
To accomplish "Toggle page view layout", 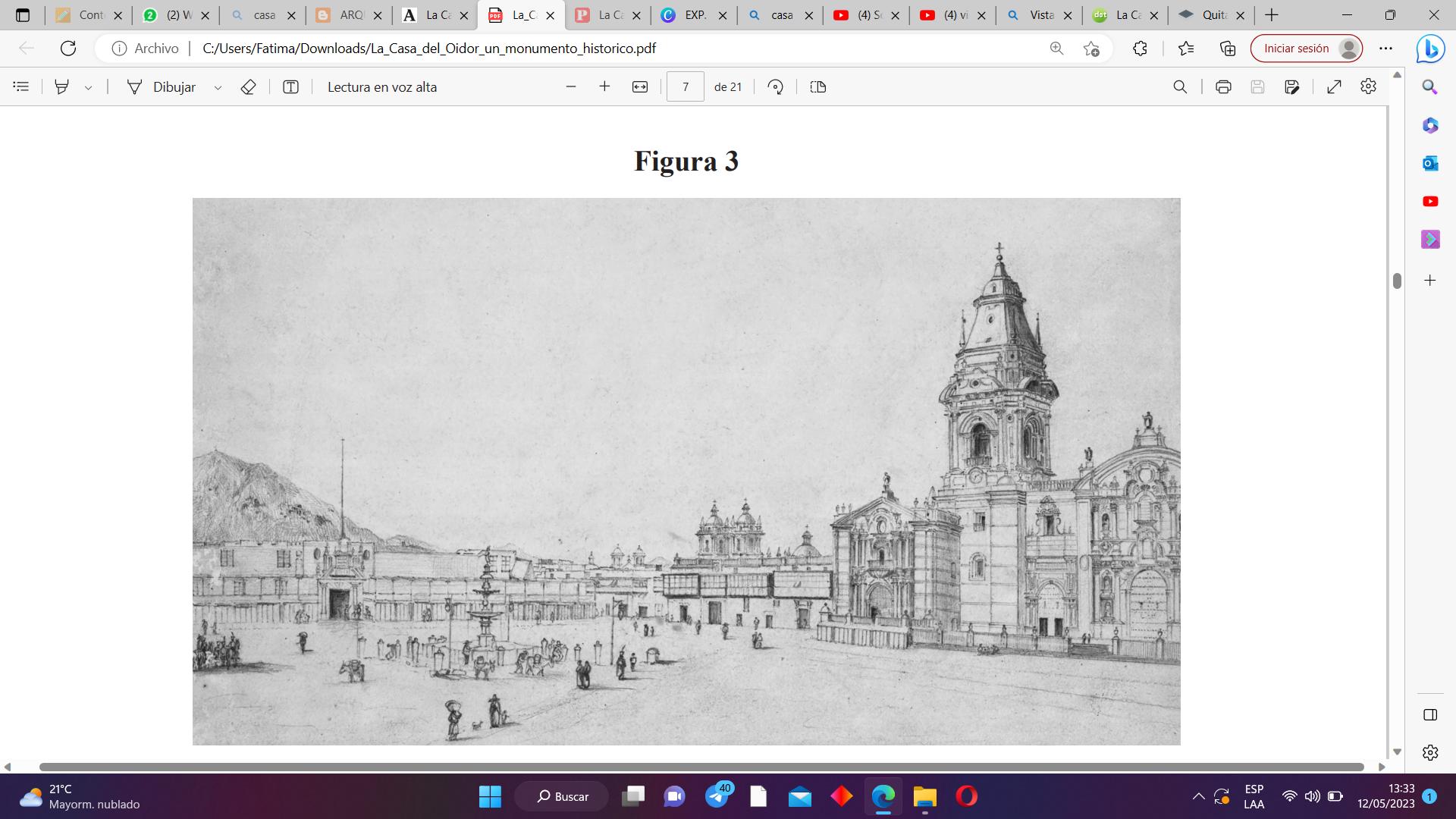I will pos(817,87).
